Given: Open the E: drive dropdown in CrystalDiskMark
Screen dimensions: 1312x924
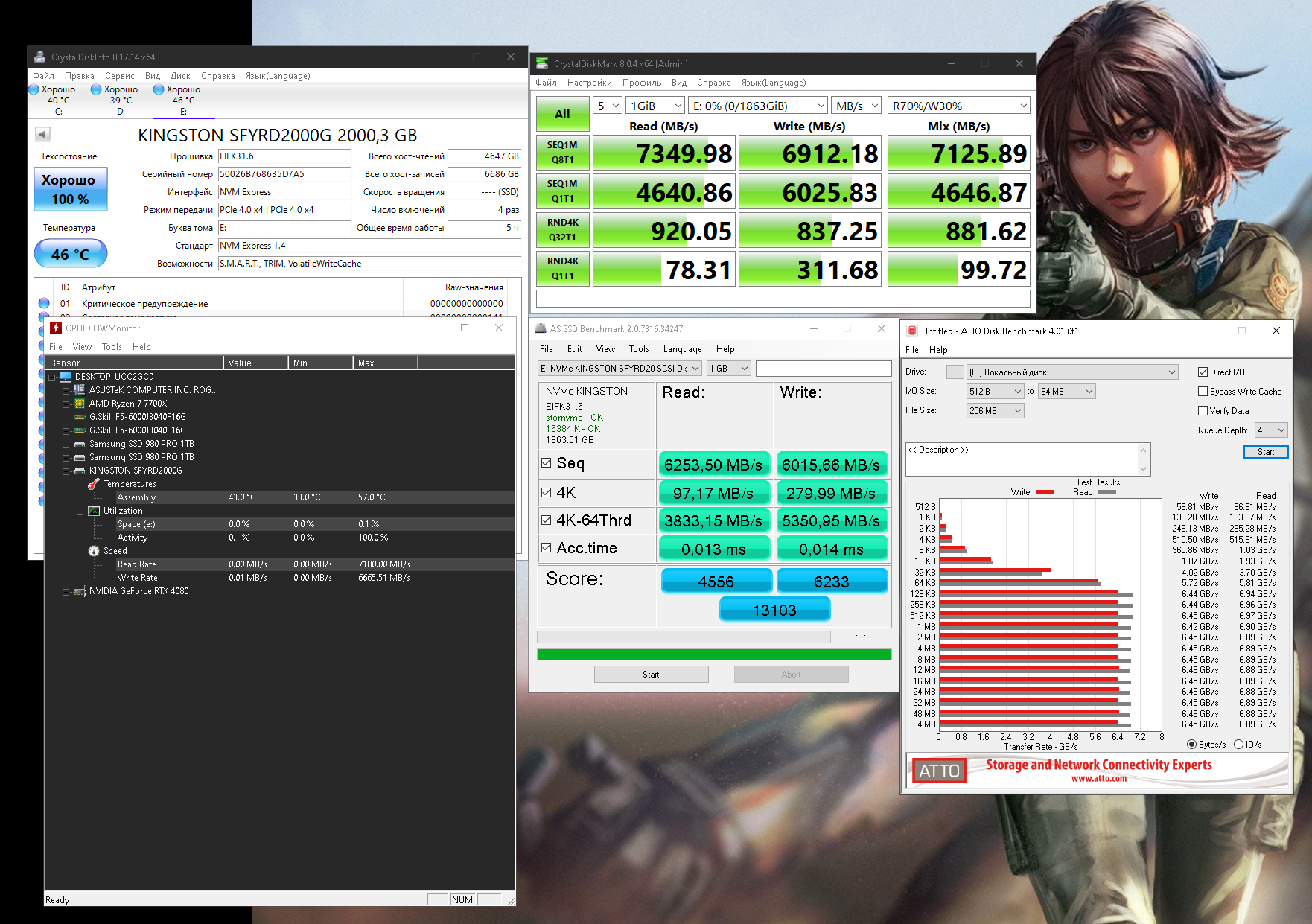Looking at the screenshot, I should (x=758, y=106).
